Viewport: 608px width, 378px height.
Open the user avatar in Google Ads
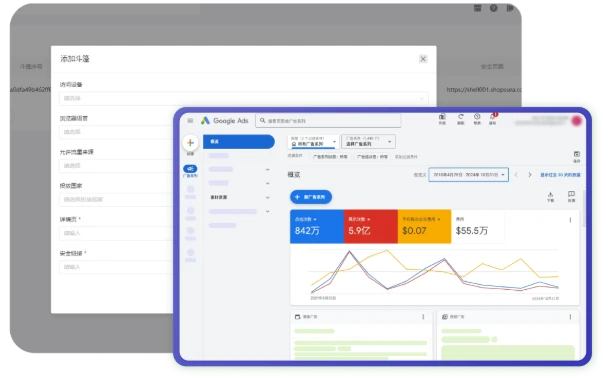point(576,121)
